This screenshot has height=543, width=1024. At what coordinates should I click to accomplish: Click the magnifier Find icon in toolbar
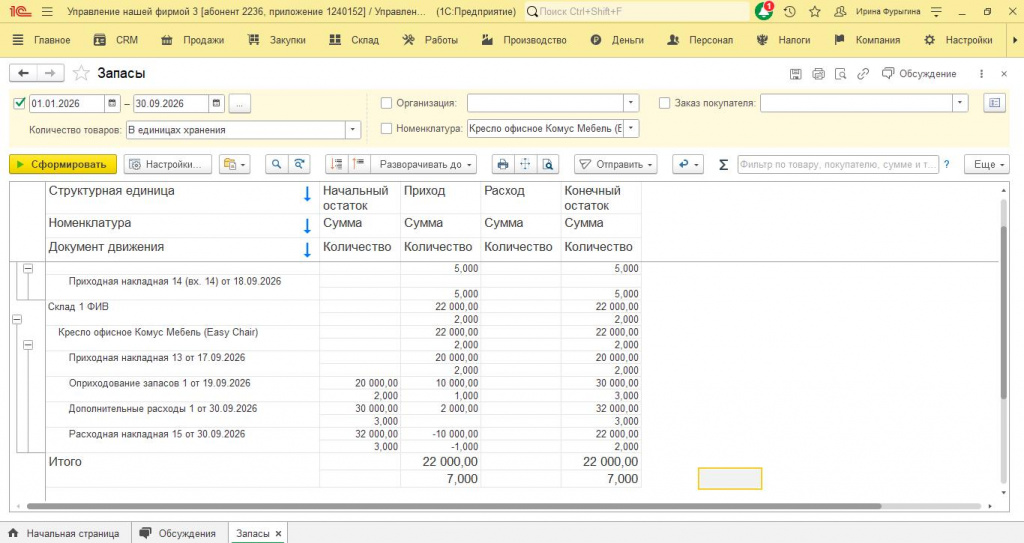276,164
